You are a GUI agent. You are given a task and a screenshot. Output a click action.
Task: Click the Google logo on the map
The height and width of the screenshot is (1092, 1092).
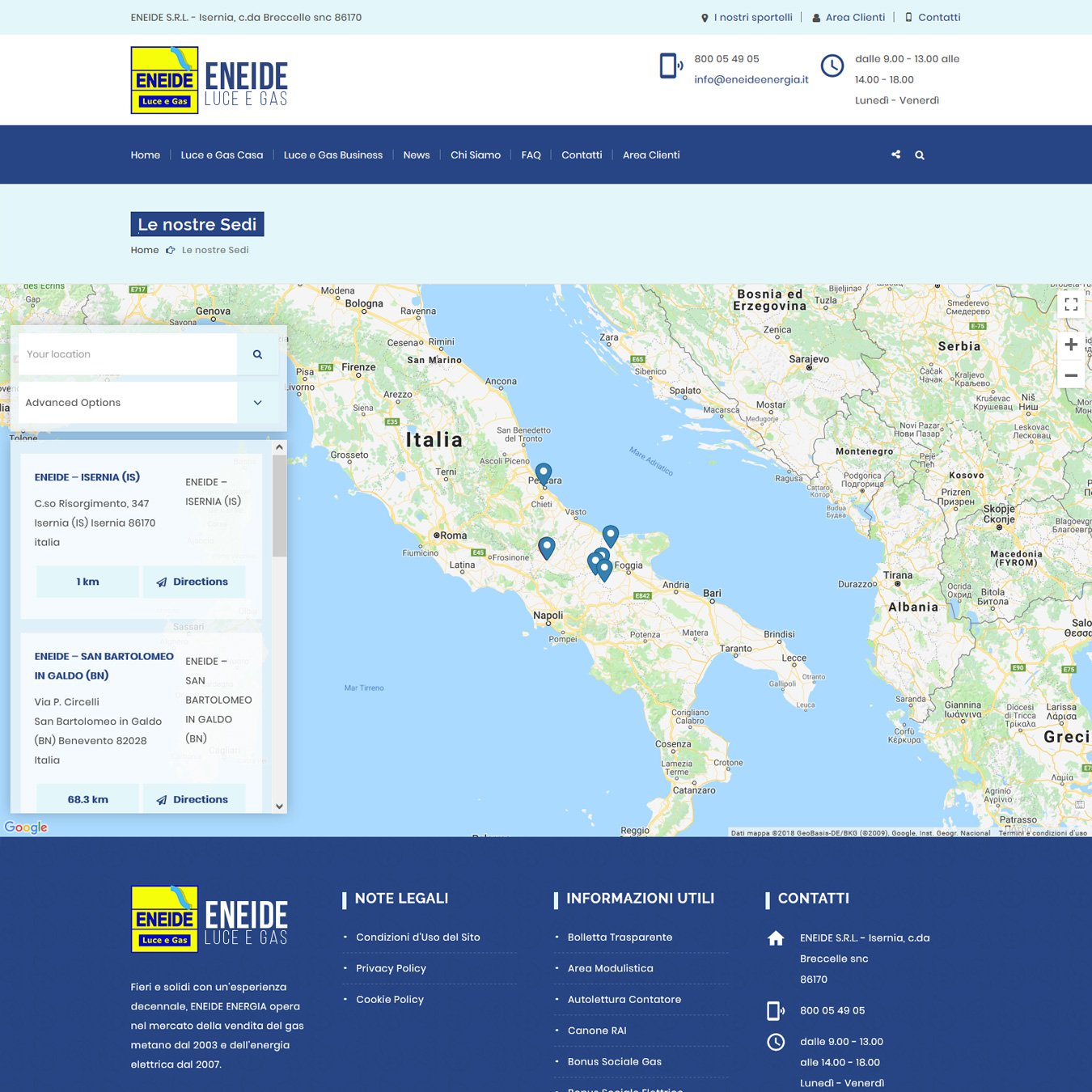pyautogui.click(x=26, y=827)
